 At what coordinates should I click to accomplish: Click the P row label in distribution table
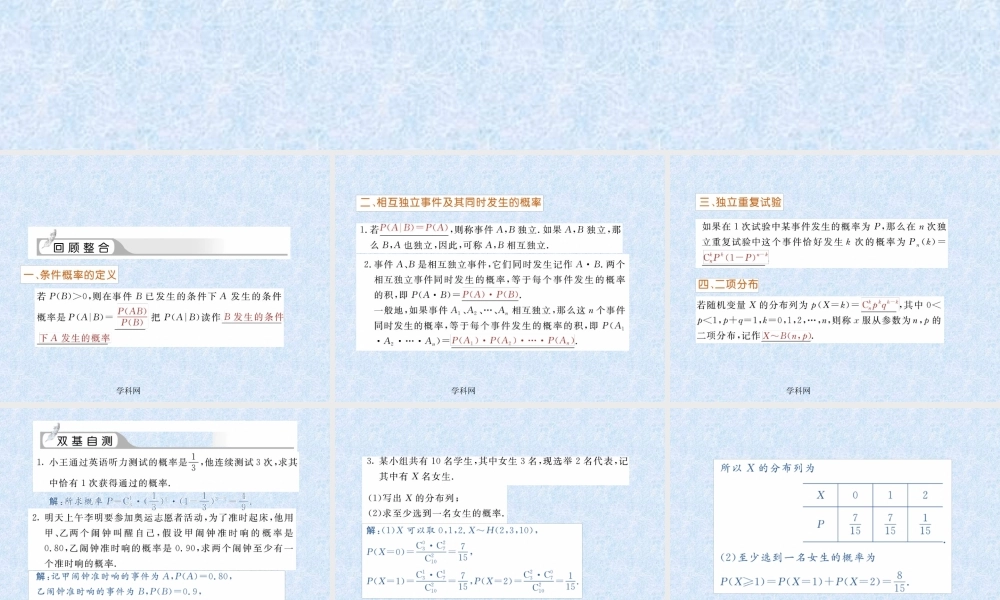click(x=820, y=524)
